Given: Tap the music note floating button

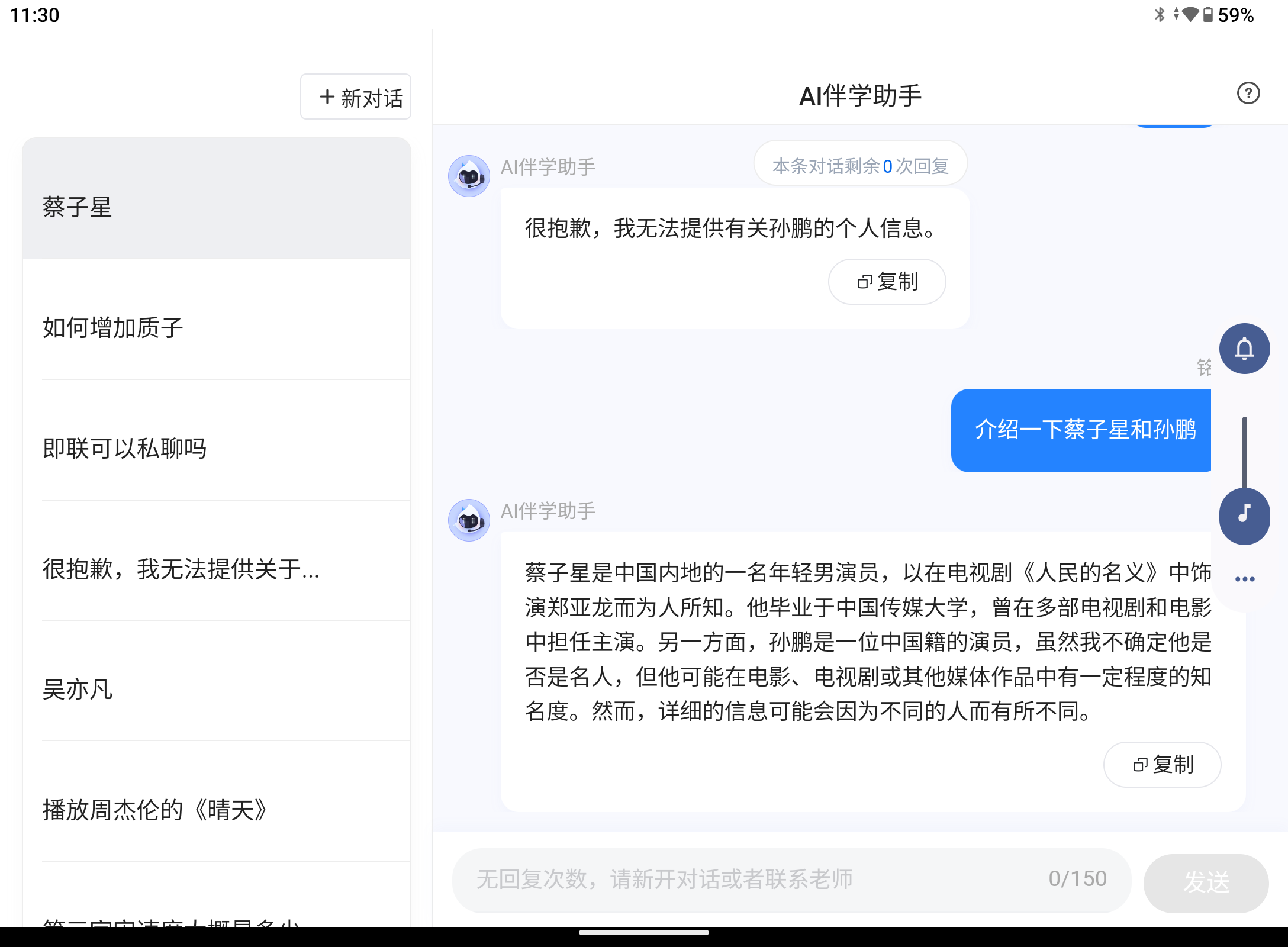Looking at the screenshot, I should pos(1244,516).
